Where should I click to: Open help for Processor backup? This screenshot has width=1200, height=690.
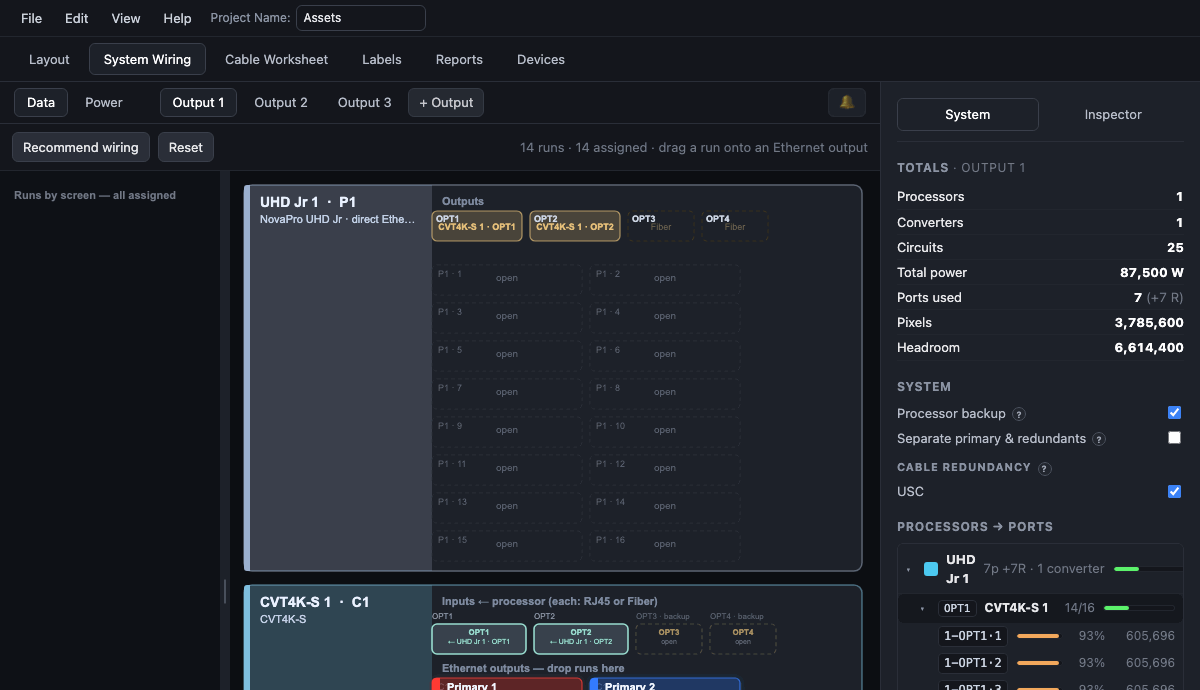(x=1019, y=414)
